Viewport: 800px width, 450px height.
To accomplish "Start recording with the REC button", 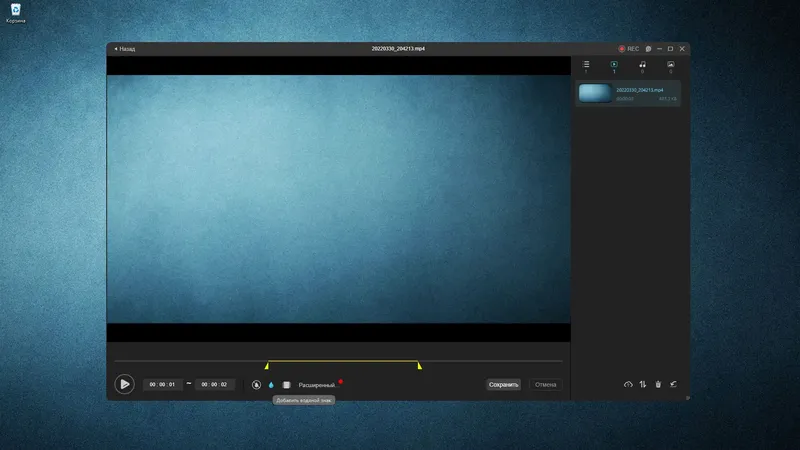I will click(x=629, y=49).
